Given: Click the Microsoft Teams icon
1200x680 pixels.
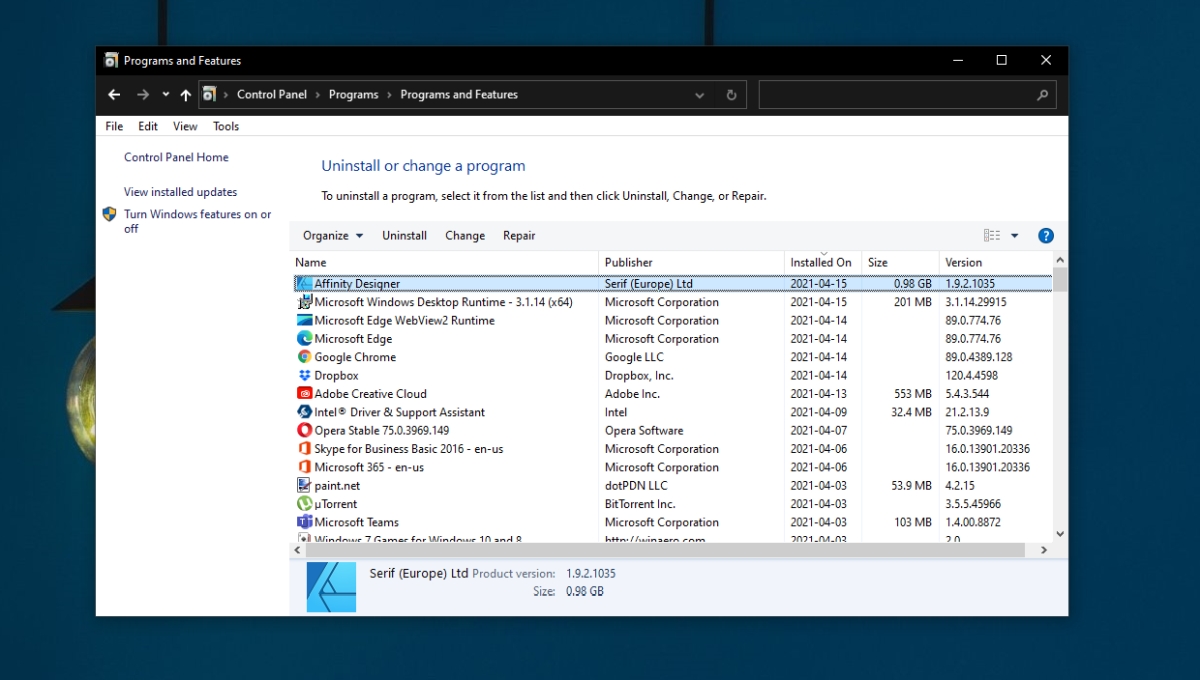Looking at the screenshot, I should coord(305,522).
